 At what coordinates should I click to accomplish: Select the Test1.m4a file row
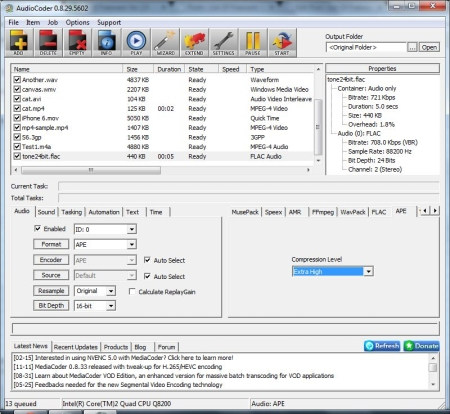click(x=163, y=147)
